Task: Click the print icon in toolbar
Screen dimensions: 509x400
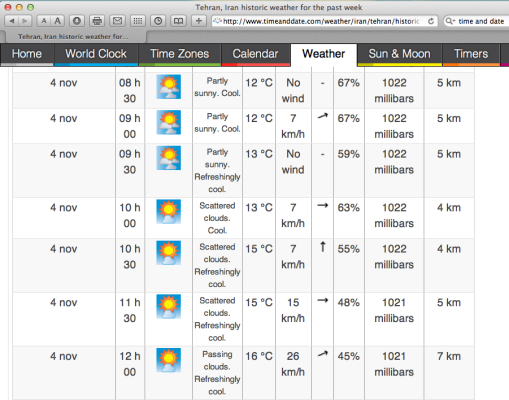Action: (x=97, y=21)
